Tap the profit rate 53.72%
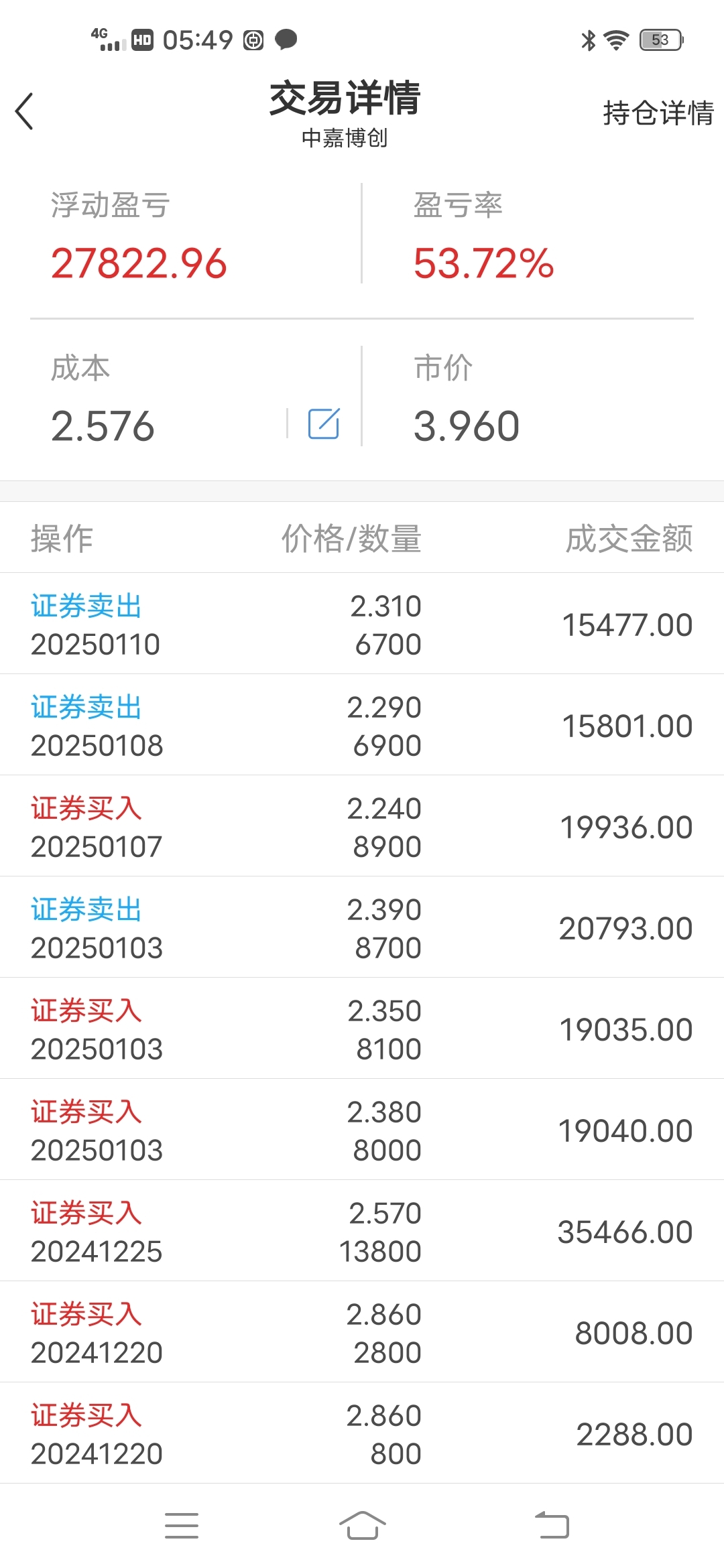 click(x=483, y=263)
